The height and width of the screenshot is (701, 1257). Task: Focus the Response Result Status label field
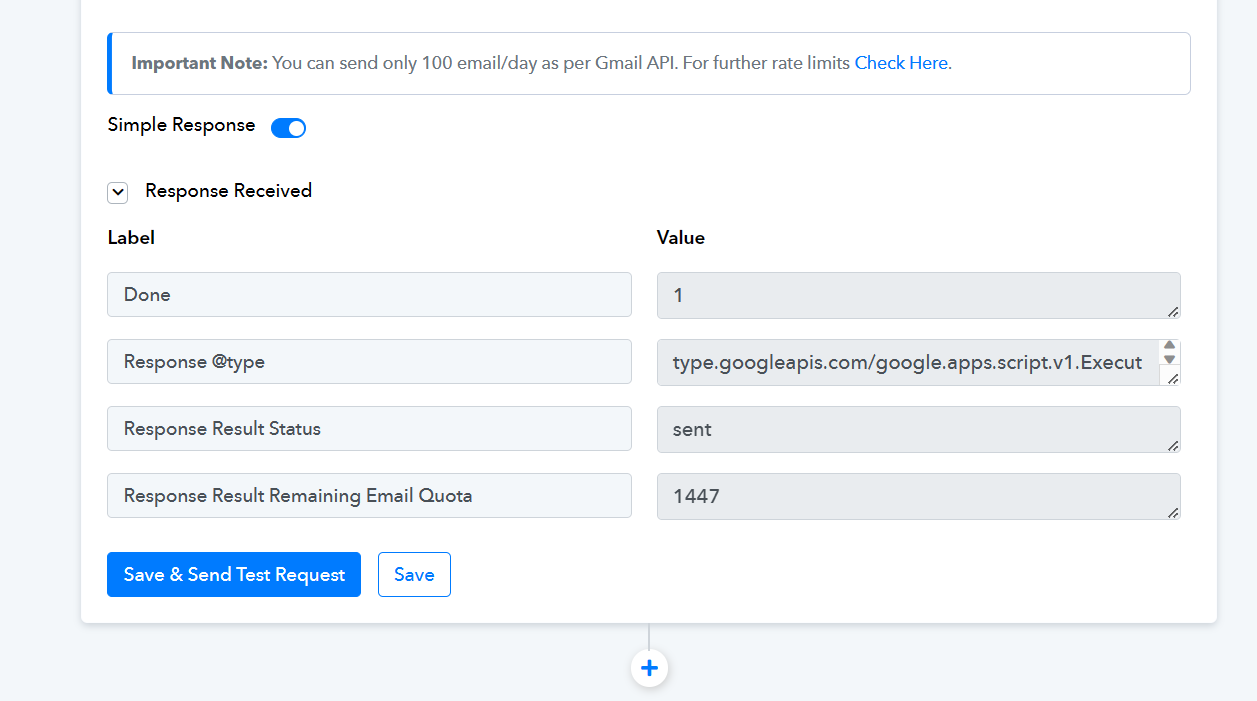click(369, 429)
